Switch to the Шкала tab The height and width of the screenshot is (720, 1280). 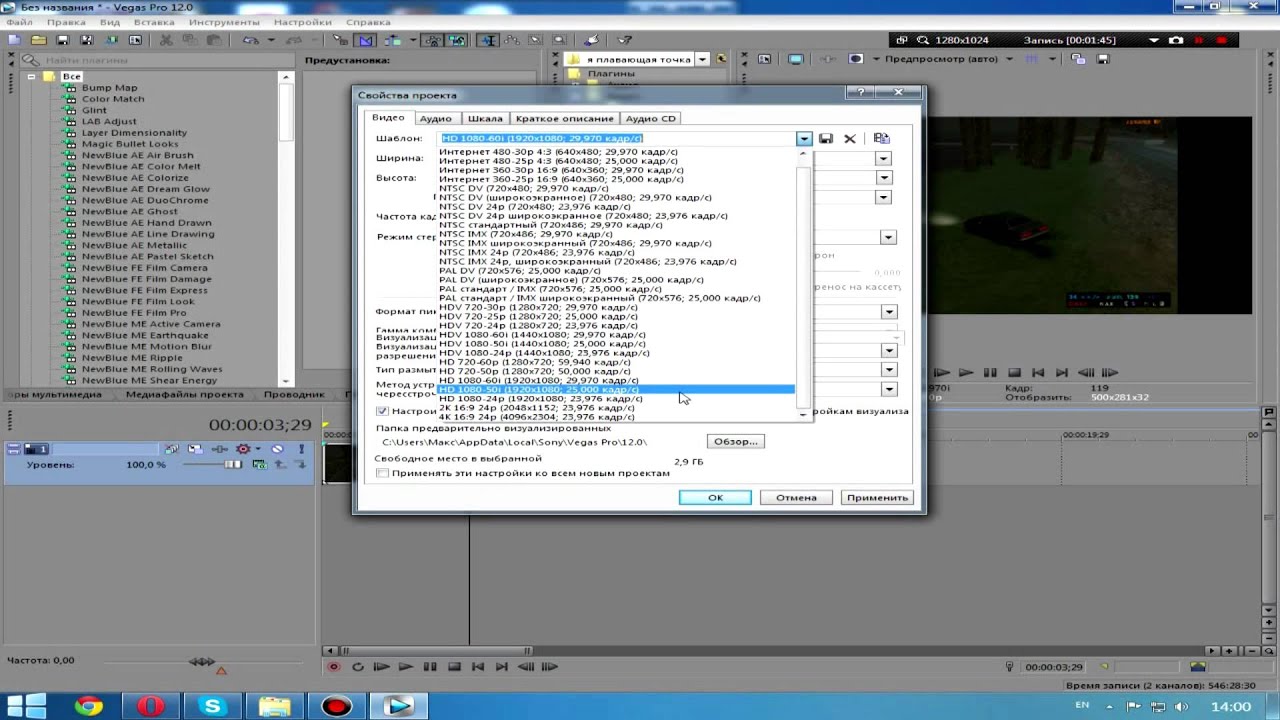[485, 118]
